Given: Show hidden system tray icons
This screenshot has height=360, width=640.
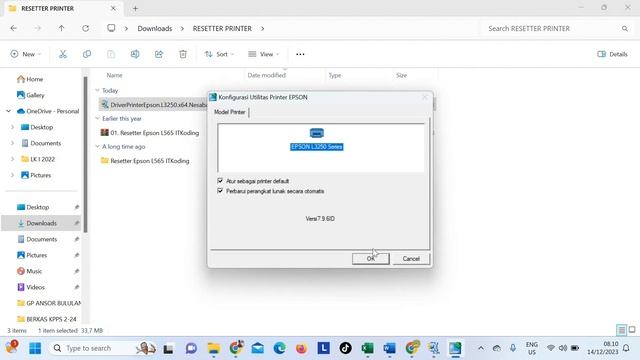Looking at the screenshot, I should point(481,348).
